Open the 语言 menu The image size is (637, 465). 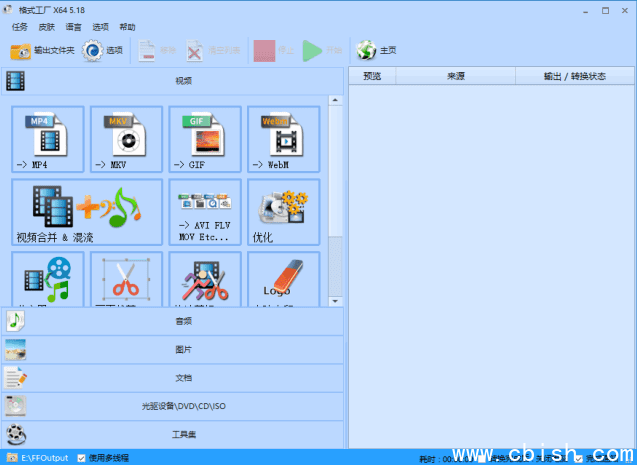[x=73, y=27]
